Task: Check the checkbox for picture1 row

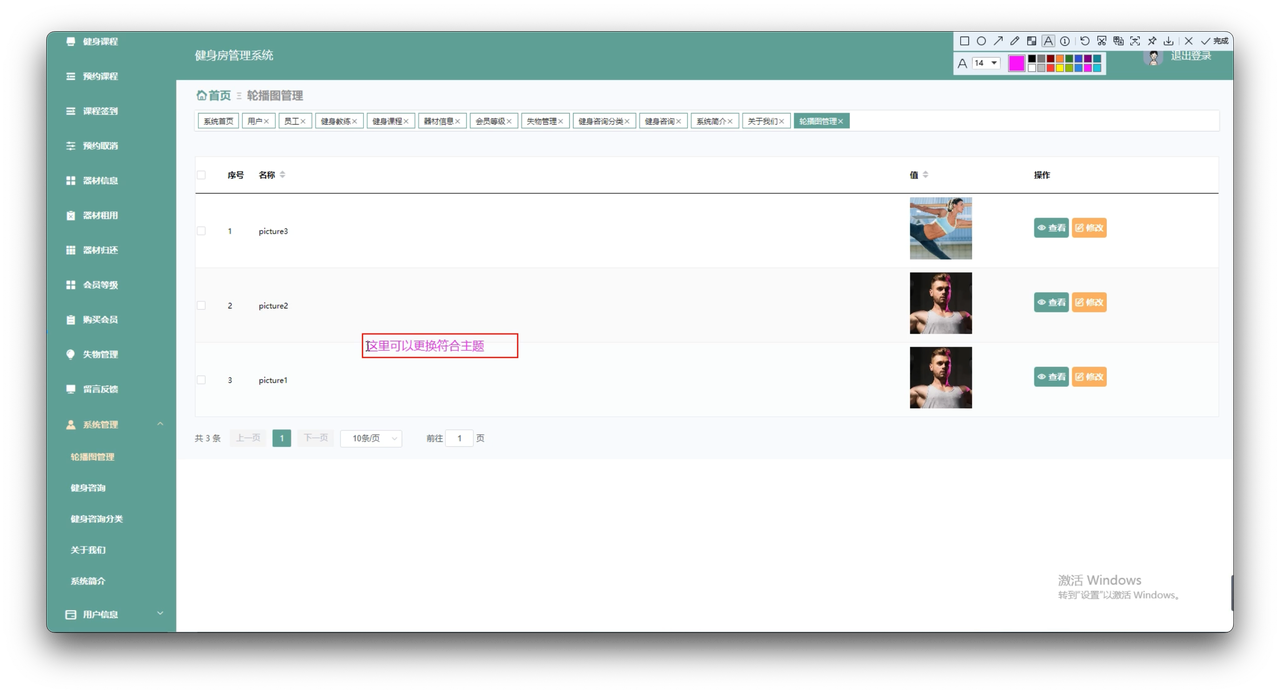Action: (x=200, y=380)
